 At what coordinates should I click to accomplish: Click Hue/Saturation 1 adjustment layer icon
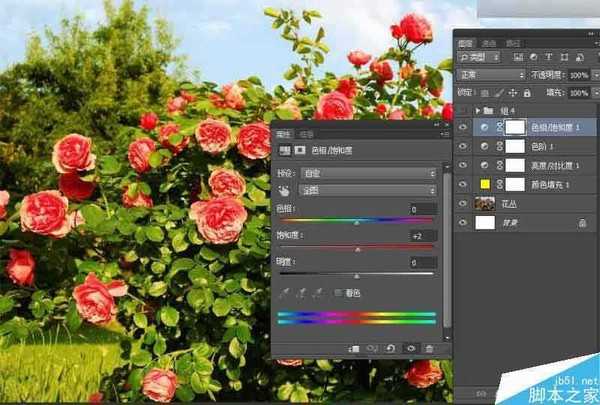tap(484, 127)
